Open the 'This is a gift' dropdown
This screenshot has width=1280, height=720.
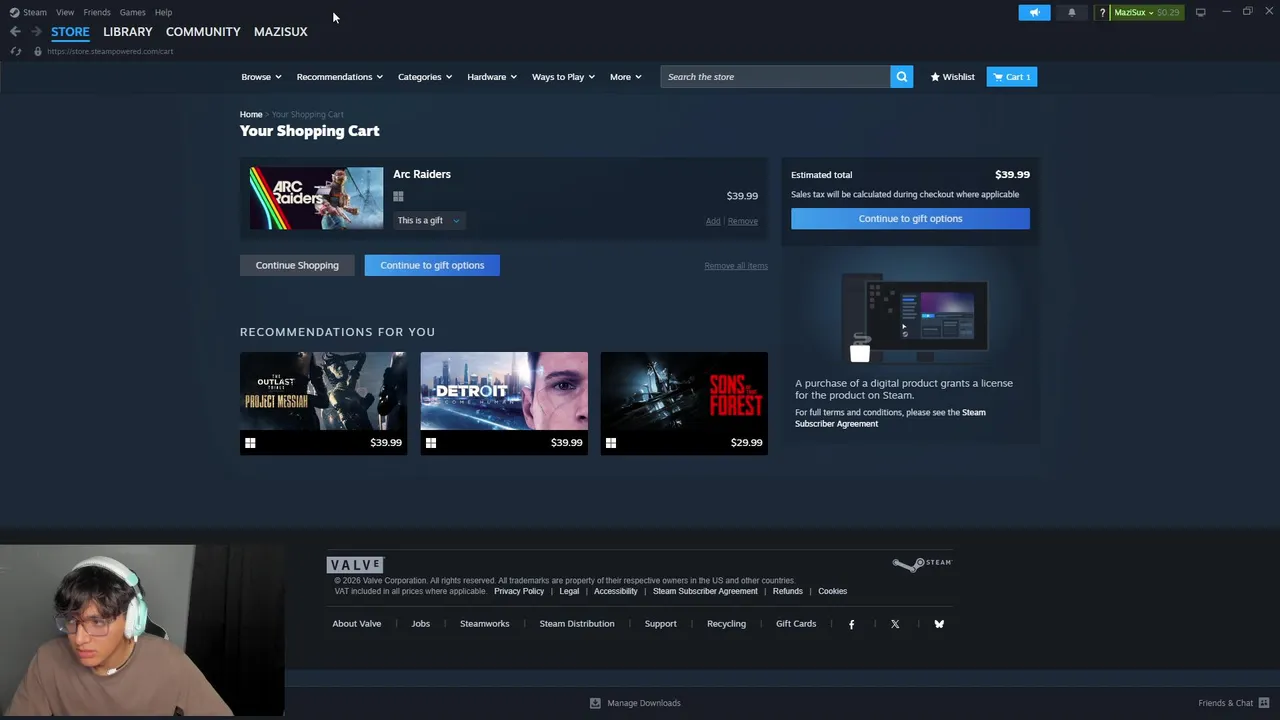(428, 221)
